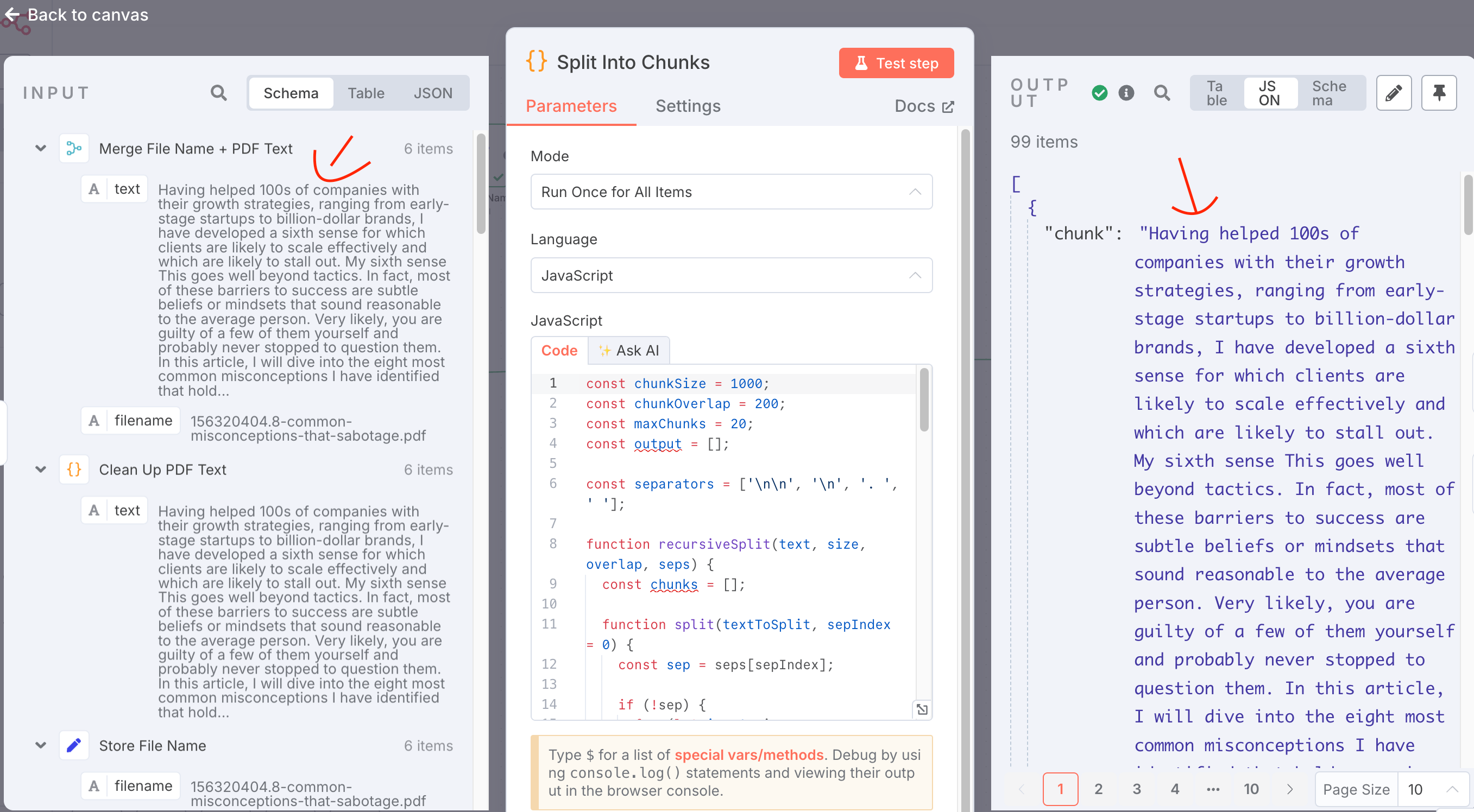Open the Mode dropdown

coord(731,192)
